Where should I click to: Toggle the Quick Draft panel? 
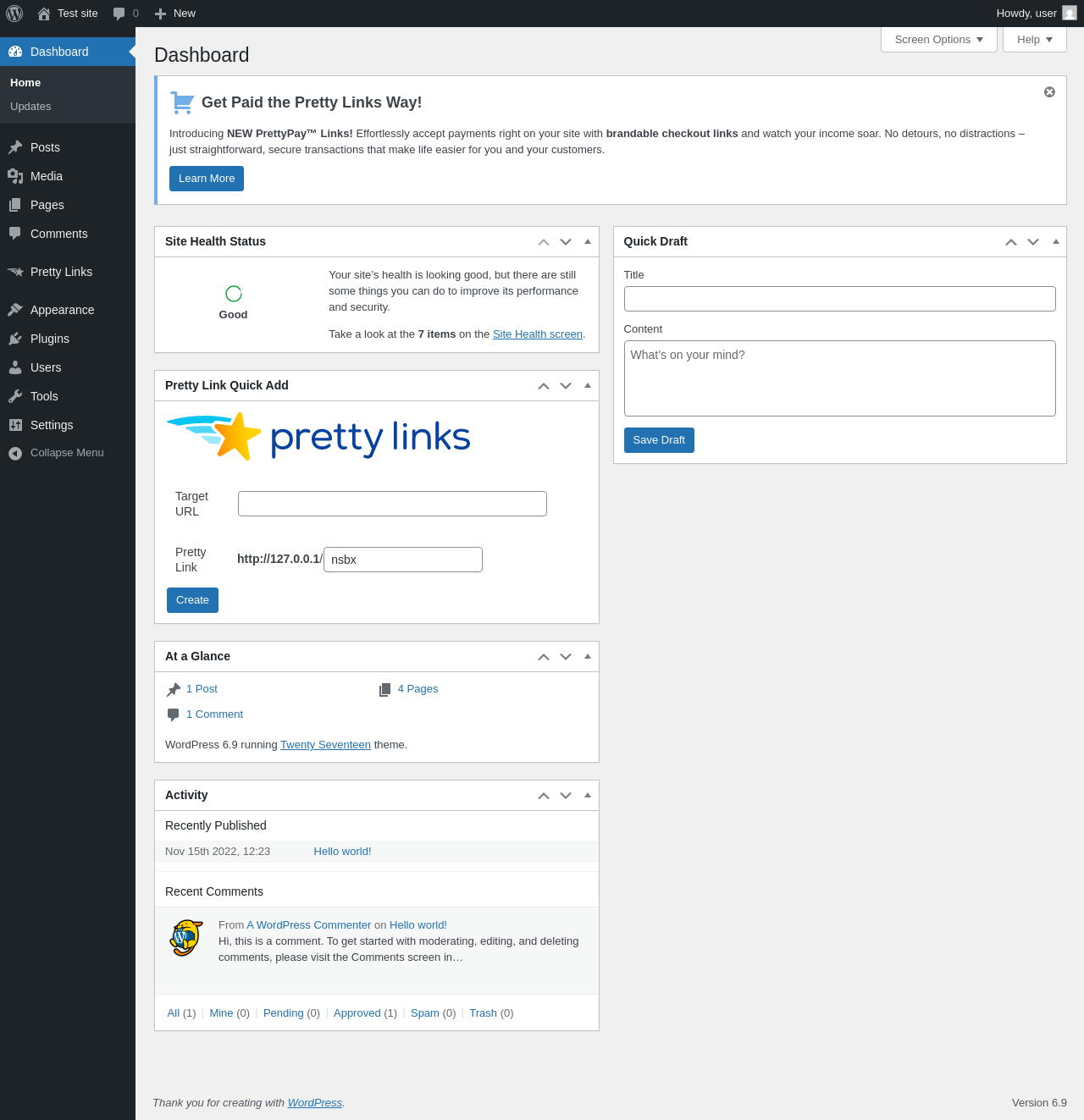1056,241
